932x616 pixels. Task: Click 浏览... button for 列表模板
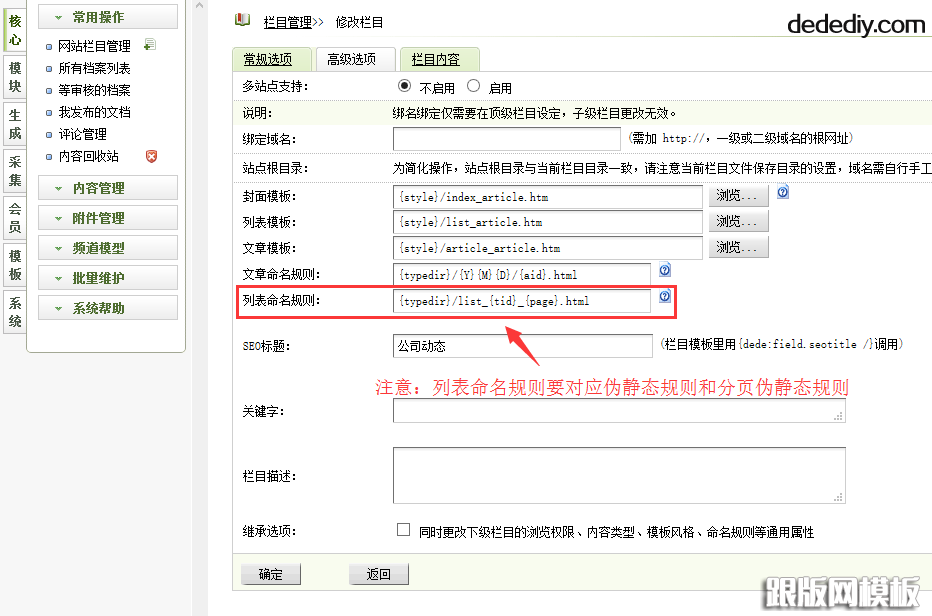[741, 221]
